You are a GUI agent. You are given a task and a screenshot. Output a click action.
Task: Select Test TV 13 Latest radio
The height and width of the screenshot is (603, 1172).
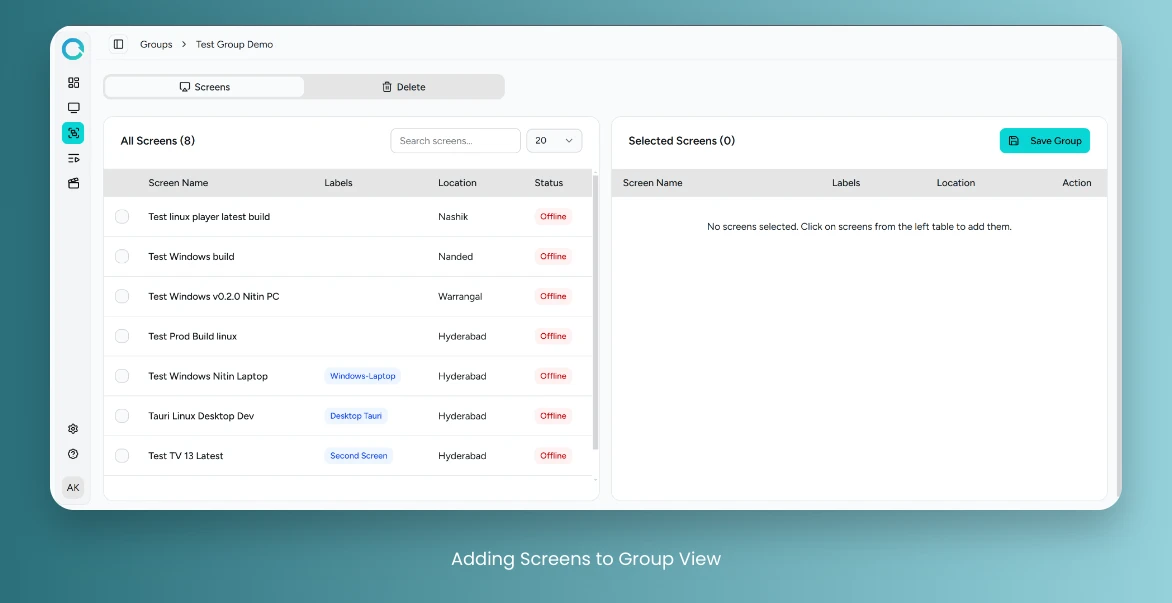(122, 456)
